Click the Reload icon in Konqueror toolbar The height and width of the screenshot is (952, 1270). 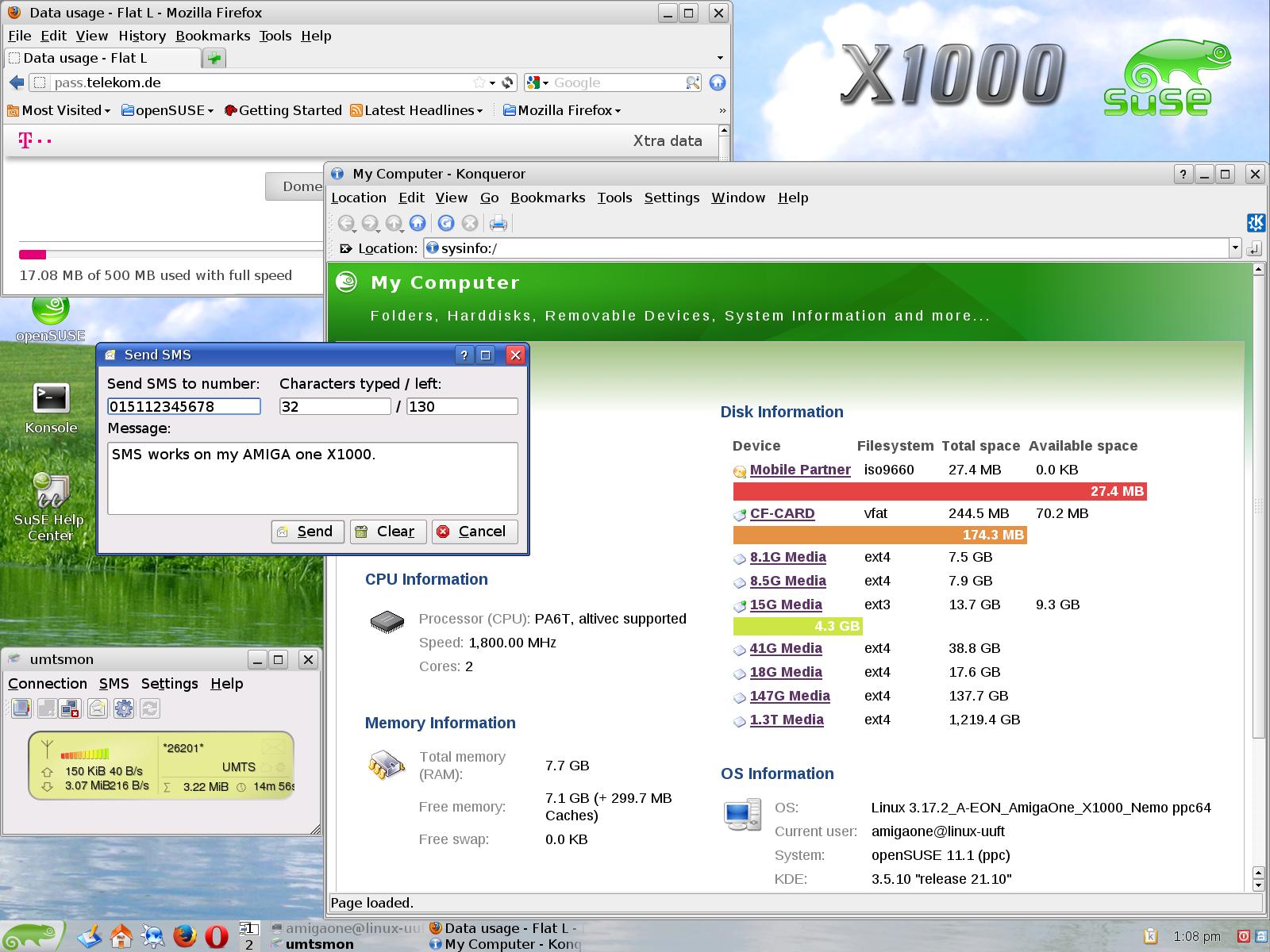click(445, 223)
